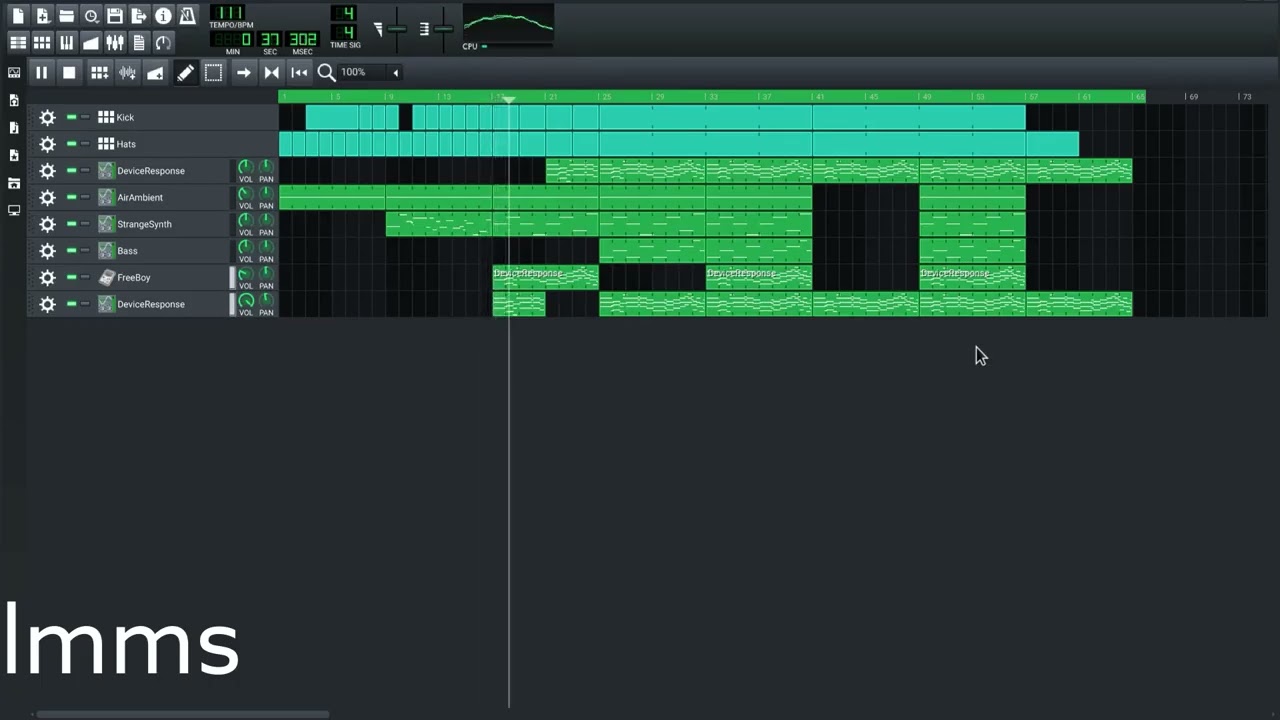Open the FreeBoy track gear menu

(47, 277)
